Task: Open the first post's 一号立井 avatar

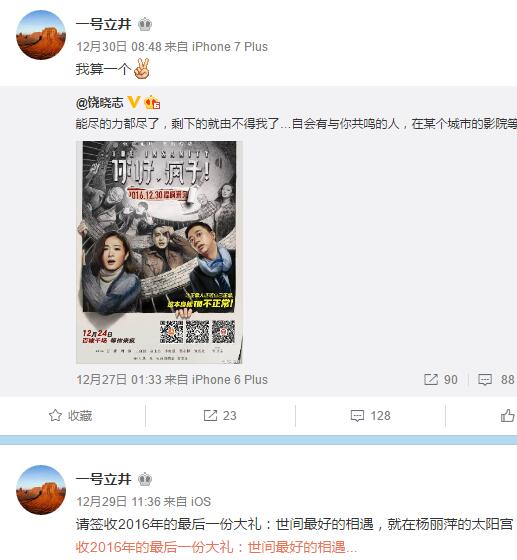Action: pyautogui.click(x=41, y=35)
